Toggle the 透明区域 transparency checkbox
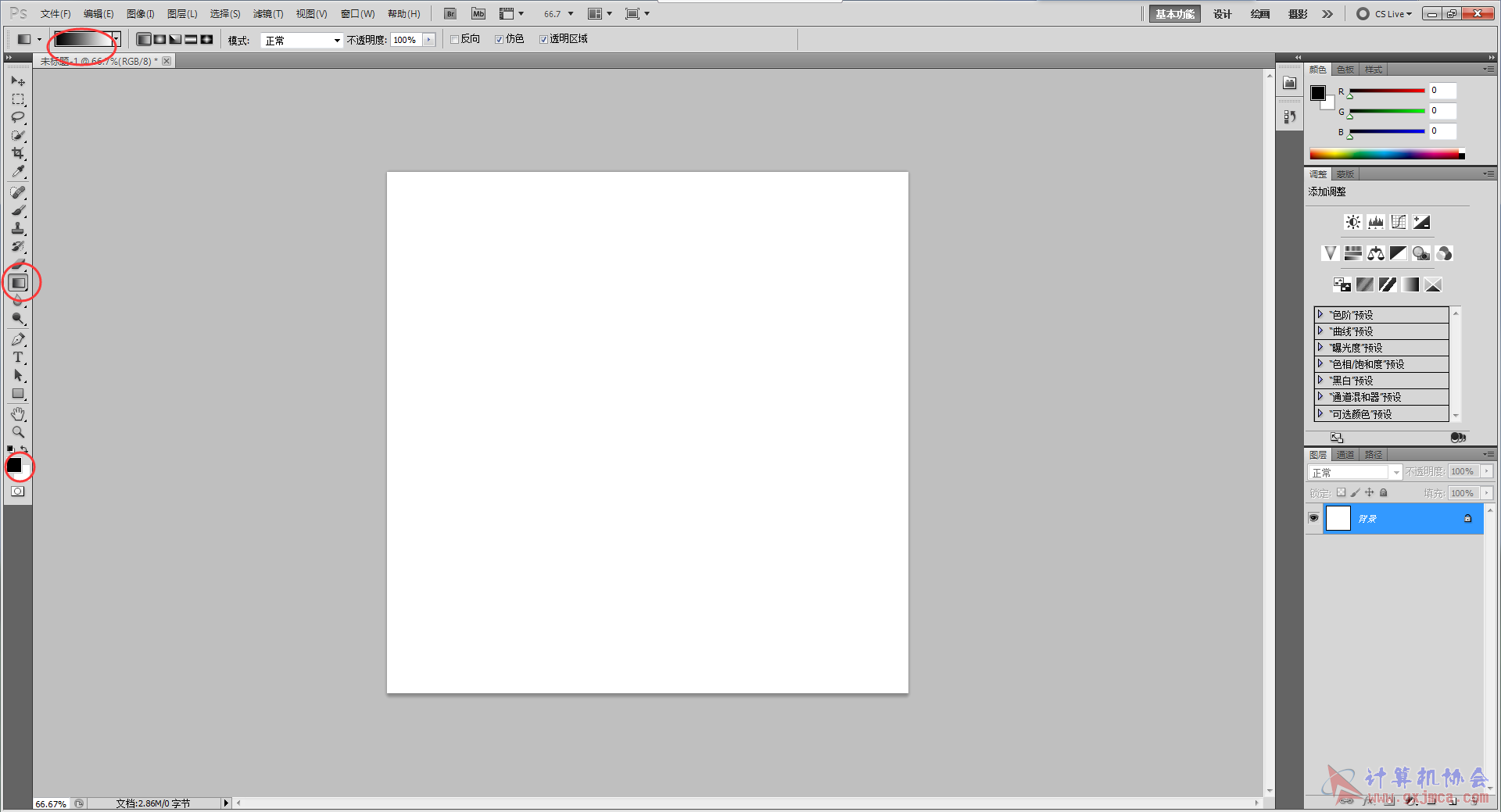 pos(543,39)
